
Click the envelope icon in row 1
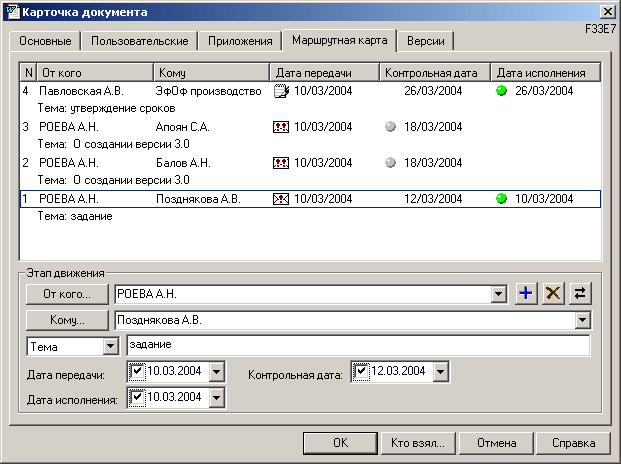click(281, 199)
